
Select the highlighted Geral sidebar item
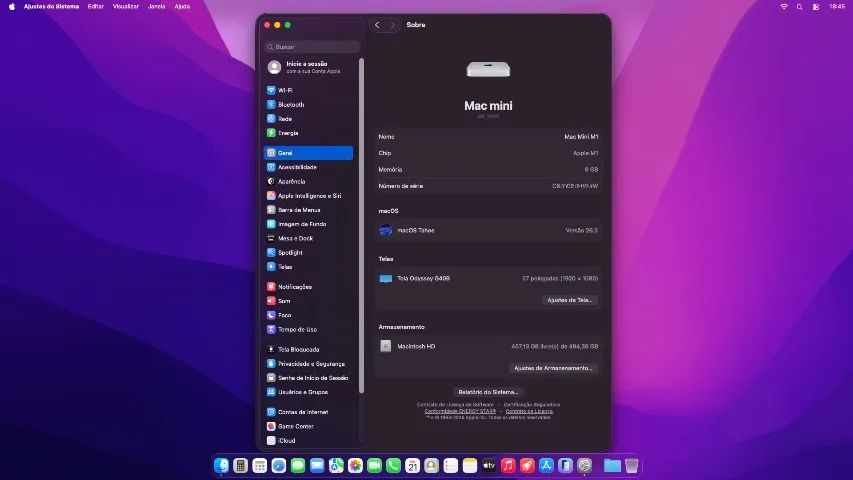[308, 153]
